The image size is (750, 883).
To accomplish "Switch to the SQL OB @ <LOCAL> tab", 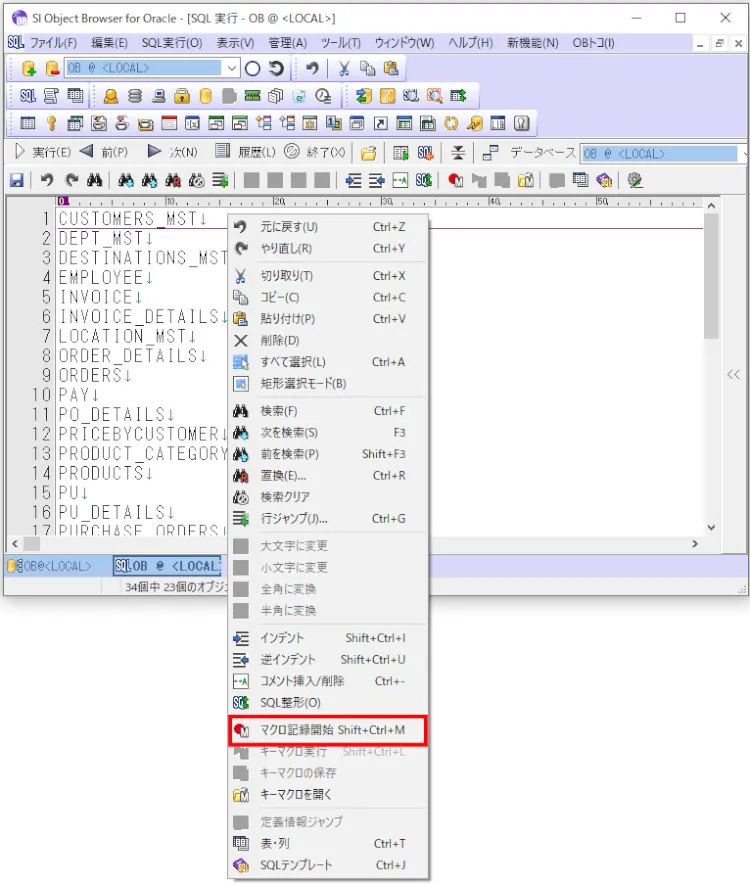I will tap(167, 566).
